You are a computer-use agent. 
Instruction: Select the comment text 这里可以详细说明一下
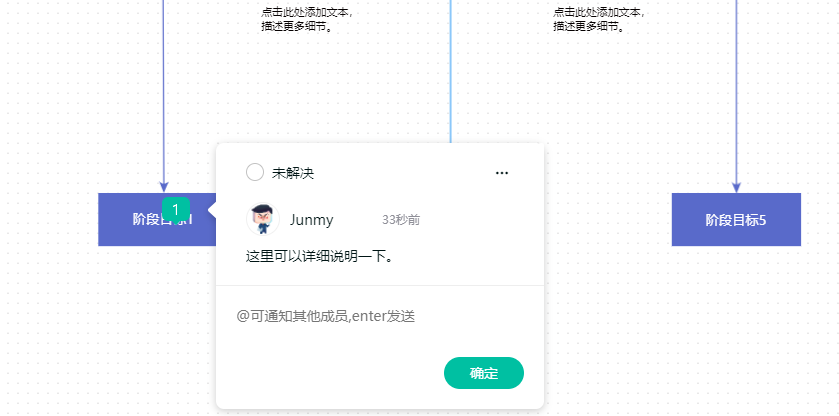320,256
